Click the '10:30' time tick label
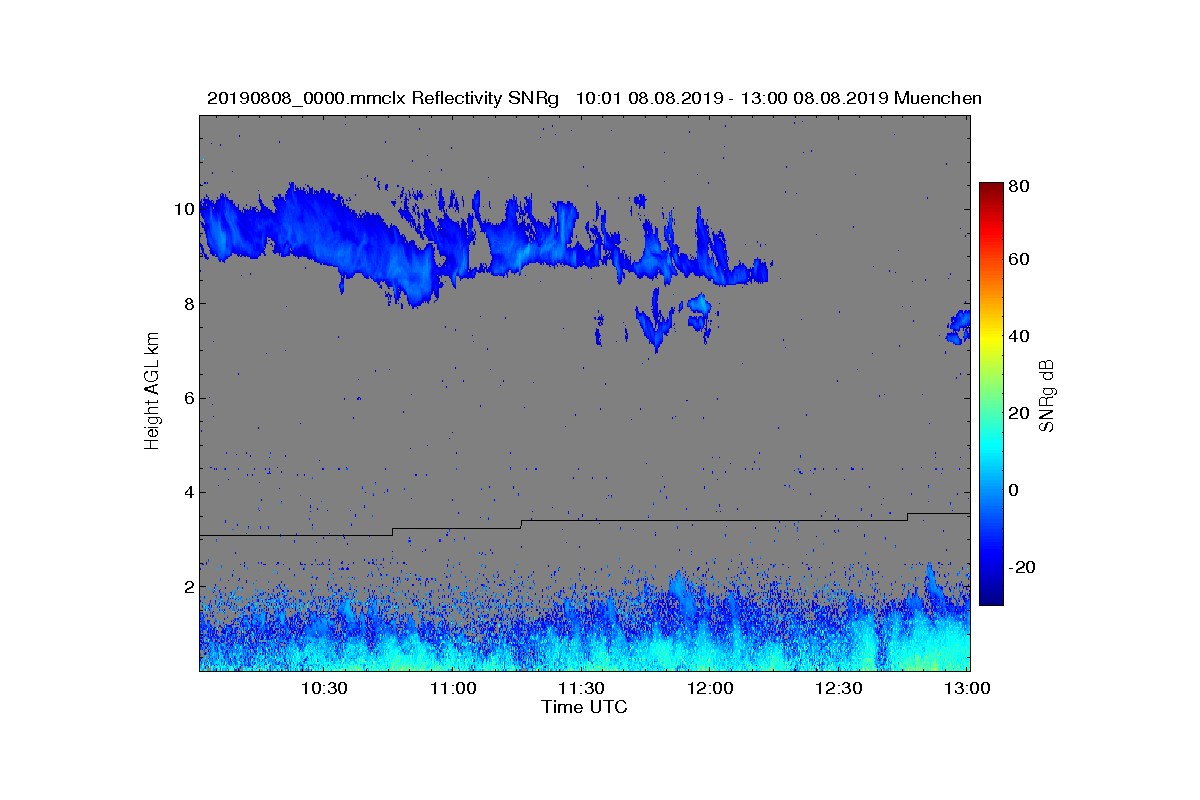 (x=324, y=688)
